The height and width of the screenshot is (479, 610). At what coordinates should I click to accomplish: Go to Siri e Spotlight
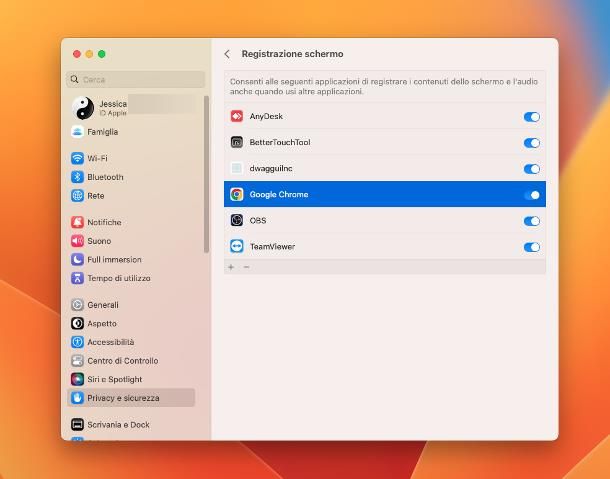click(x=131, y=379)
